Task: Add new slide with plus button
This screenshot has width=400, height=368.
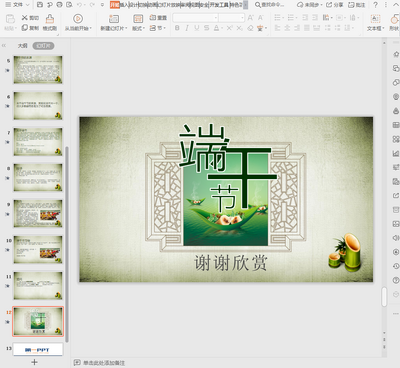Action: (x=34, y=362)
